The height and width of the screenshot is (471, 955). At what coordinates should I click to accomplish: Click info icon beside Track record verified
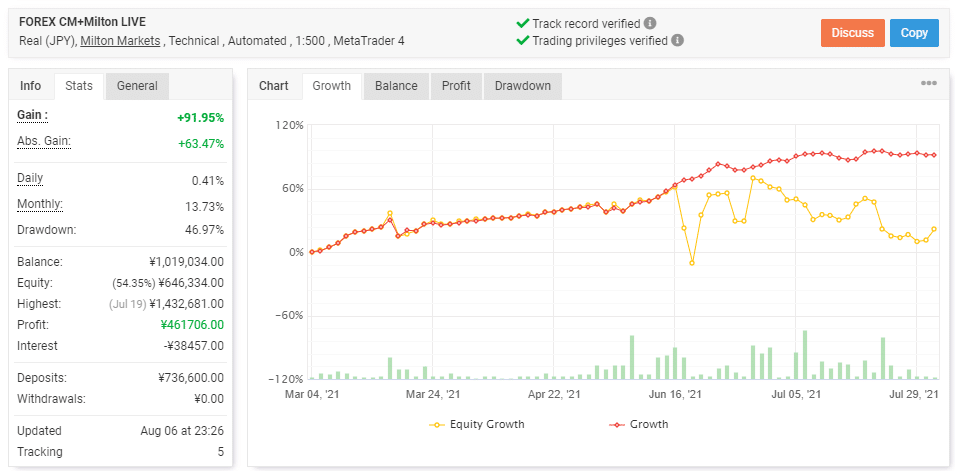coord(650,23)
